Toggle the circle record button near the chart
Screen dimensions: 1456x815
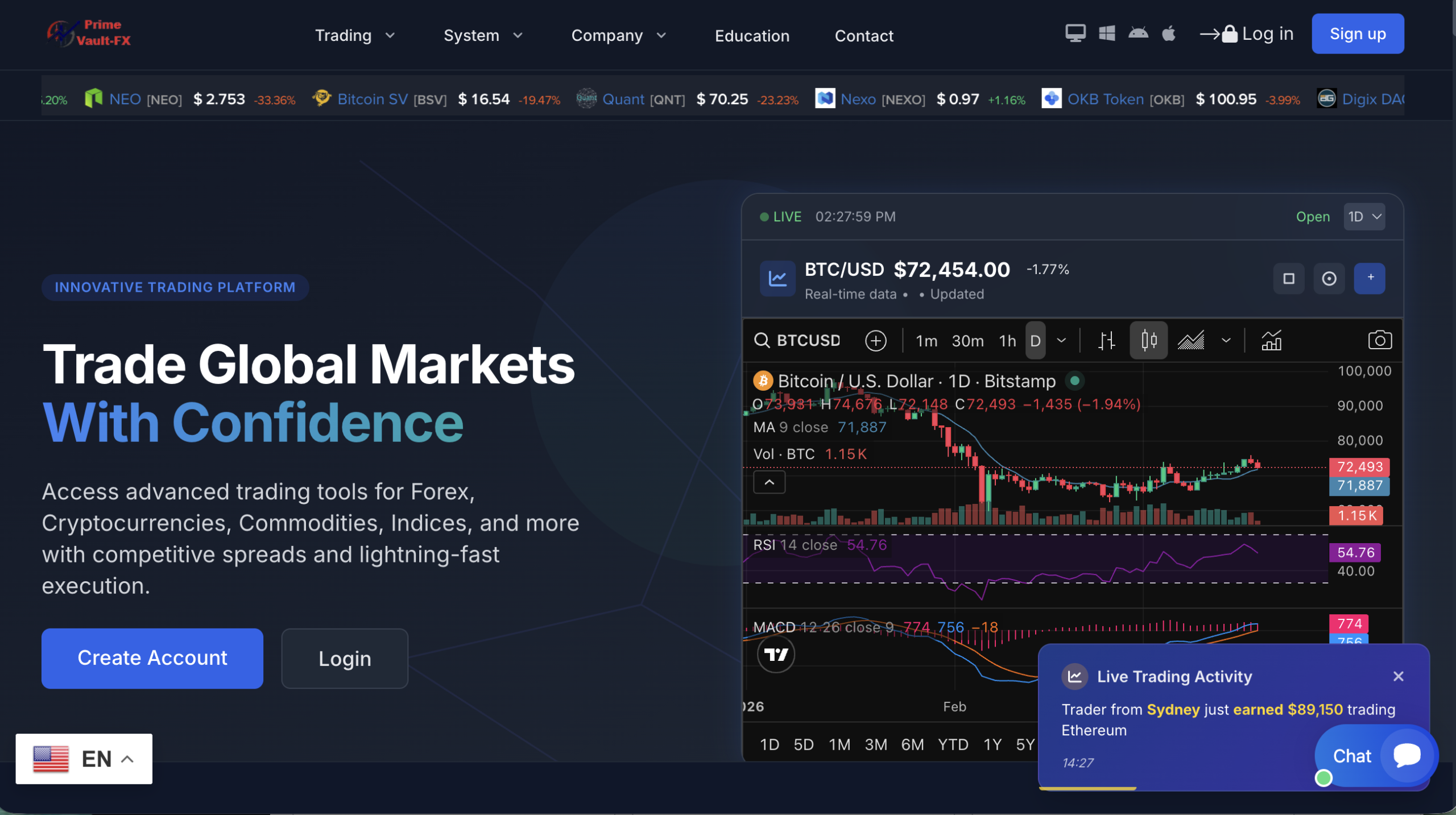click(x=1329, y=279)
